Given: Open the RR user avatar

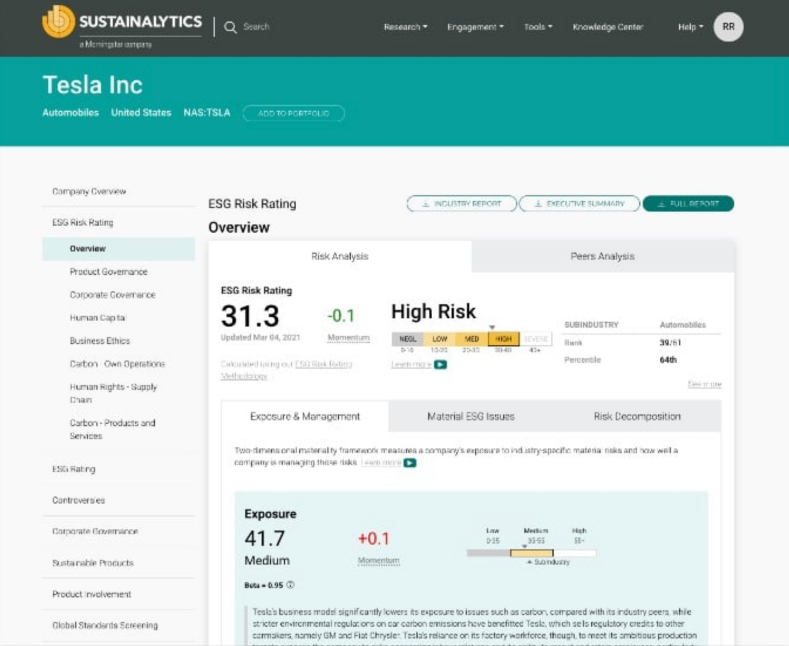Looking at the screenshot, I should (x=728, y=27).
